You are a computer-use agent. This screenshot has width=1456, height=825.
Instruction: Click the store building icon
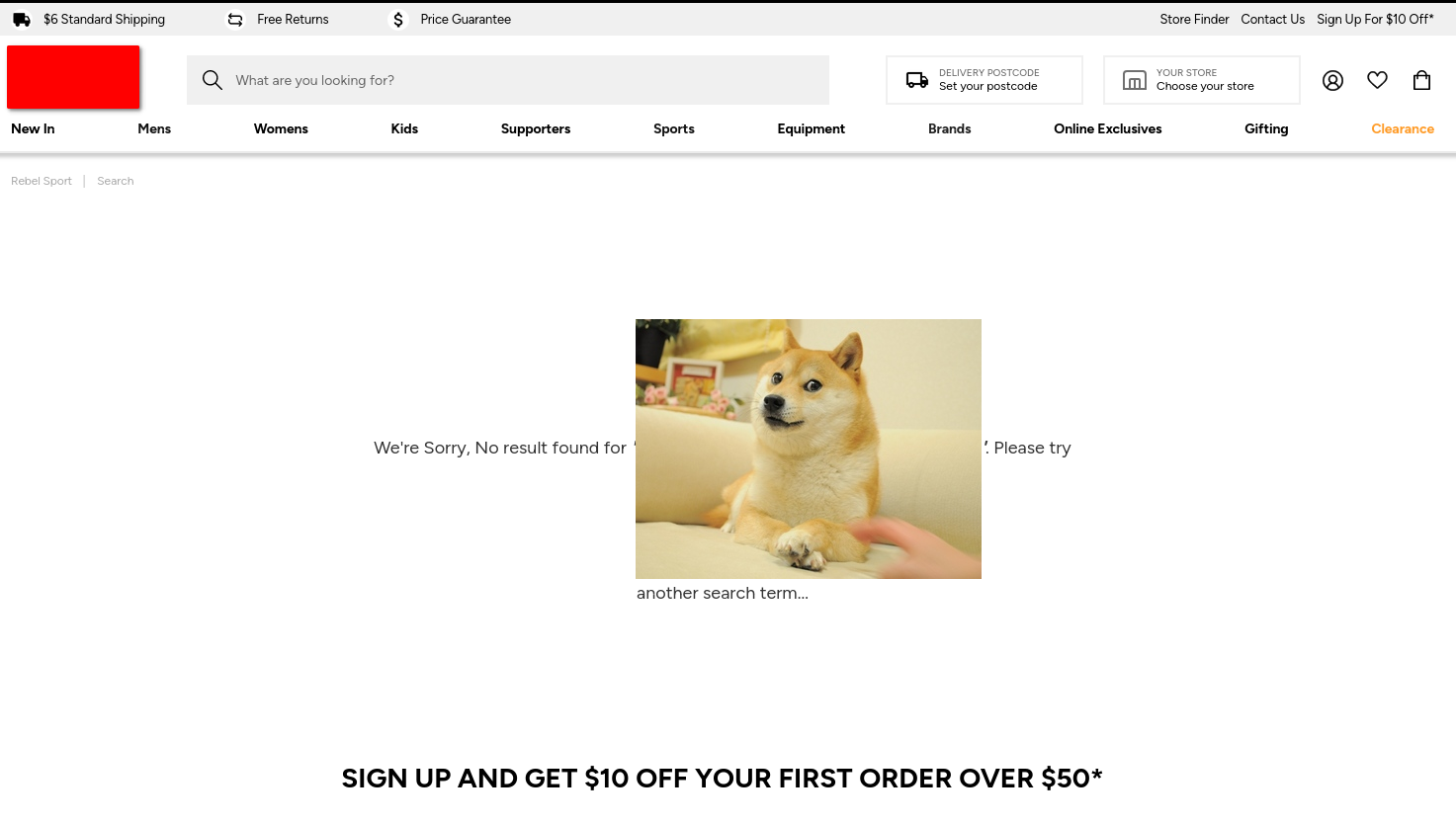[1135, 80]
